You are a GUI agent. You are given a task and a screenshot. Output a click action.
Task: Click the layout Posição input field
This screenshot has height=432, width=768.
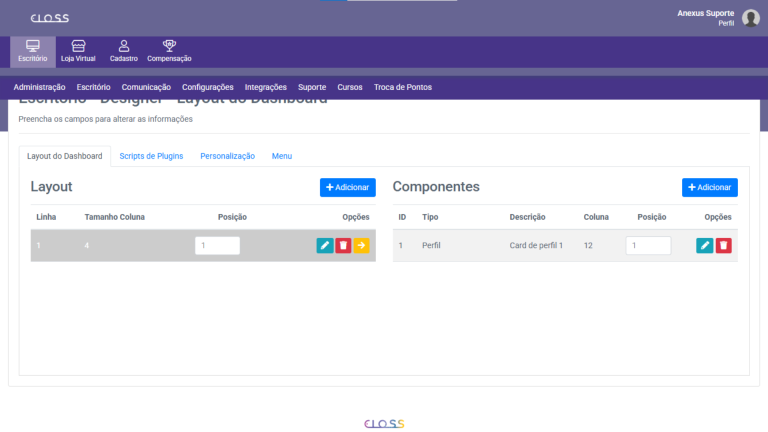[x=217, y=245]
